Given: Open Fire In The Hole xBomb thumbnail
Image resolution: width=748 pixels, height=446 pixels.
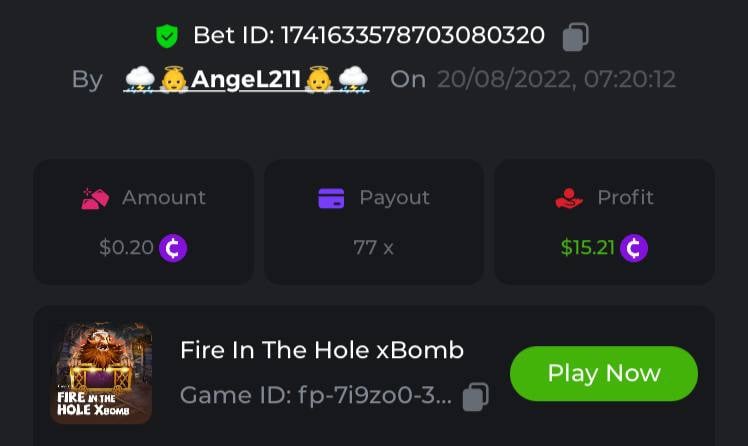Looking at the screenshot, I should 101,373.
